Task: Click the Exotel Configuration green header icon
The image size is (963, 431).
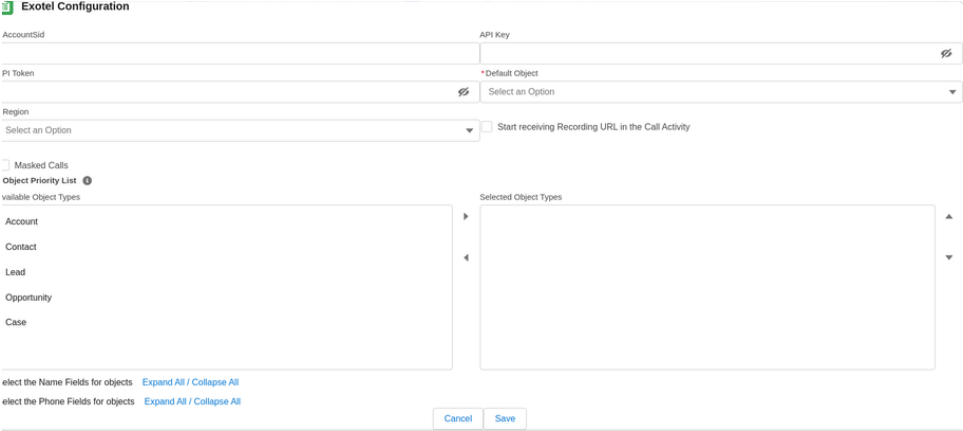Action: 7,7
